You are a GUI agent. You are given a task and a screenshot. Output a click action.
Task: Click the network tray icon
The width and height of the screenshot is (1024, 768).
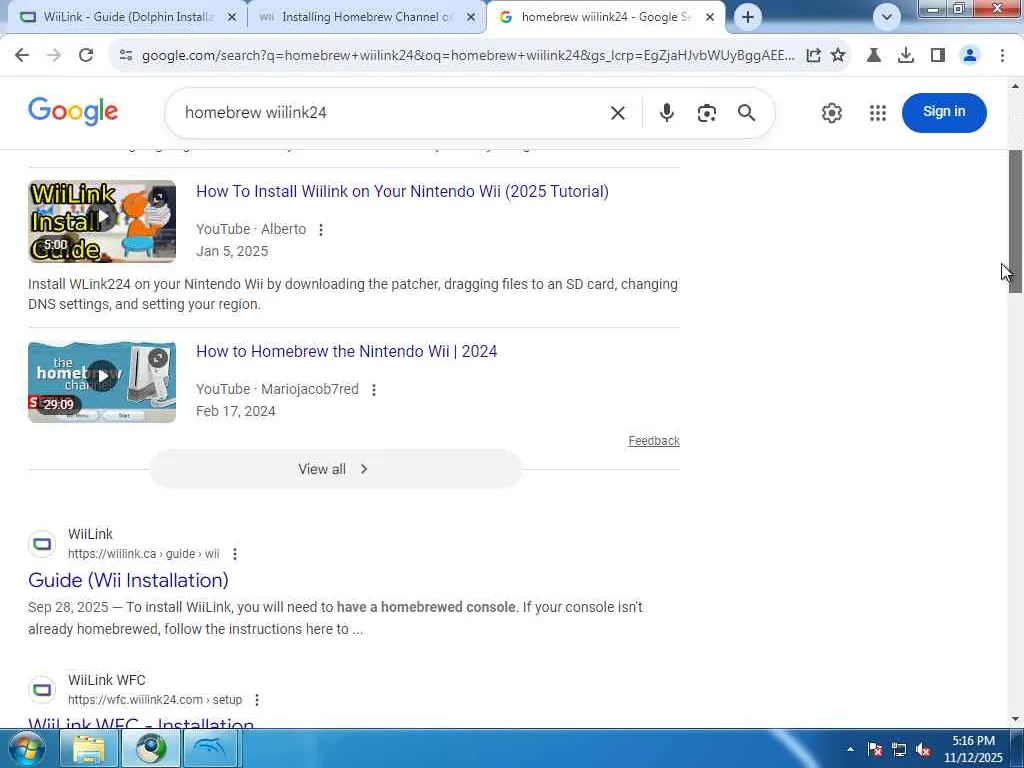coord(899,749)
